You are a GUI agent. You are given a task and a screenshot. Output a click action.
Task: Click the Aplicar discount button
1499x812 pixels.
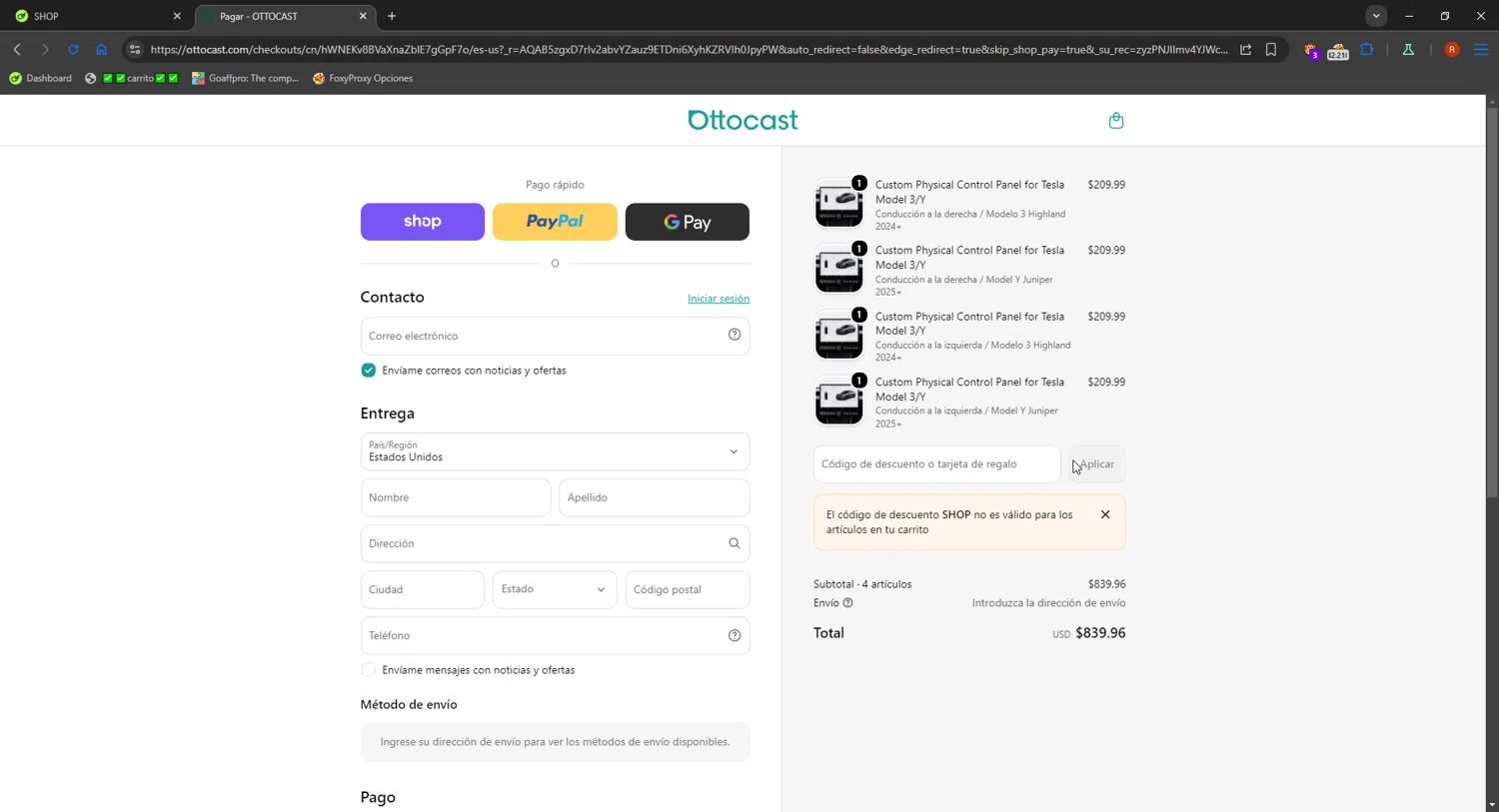1097,463
